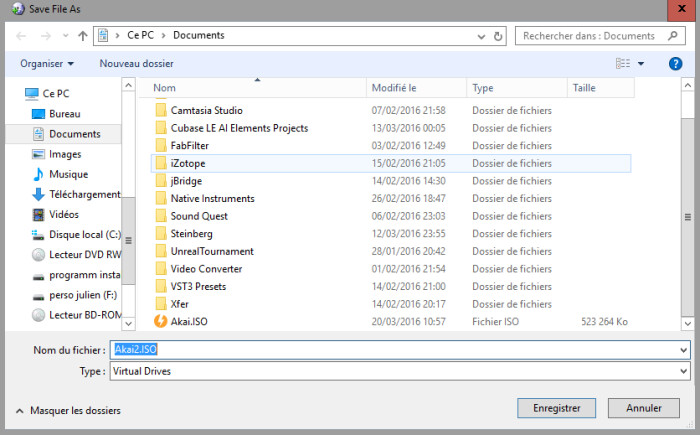Open 'Images' in the navigation pane
Screen dimensions: 700x435
[x=65, y=154]
